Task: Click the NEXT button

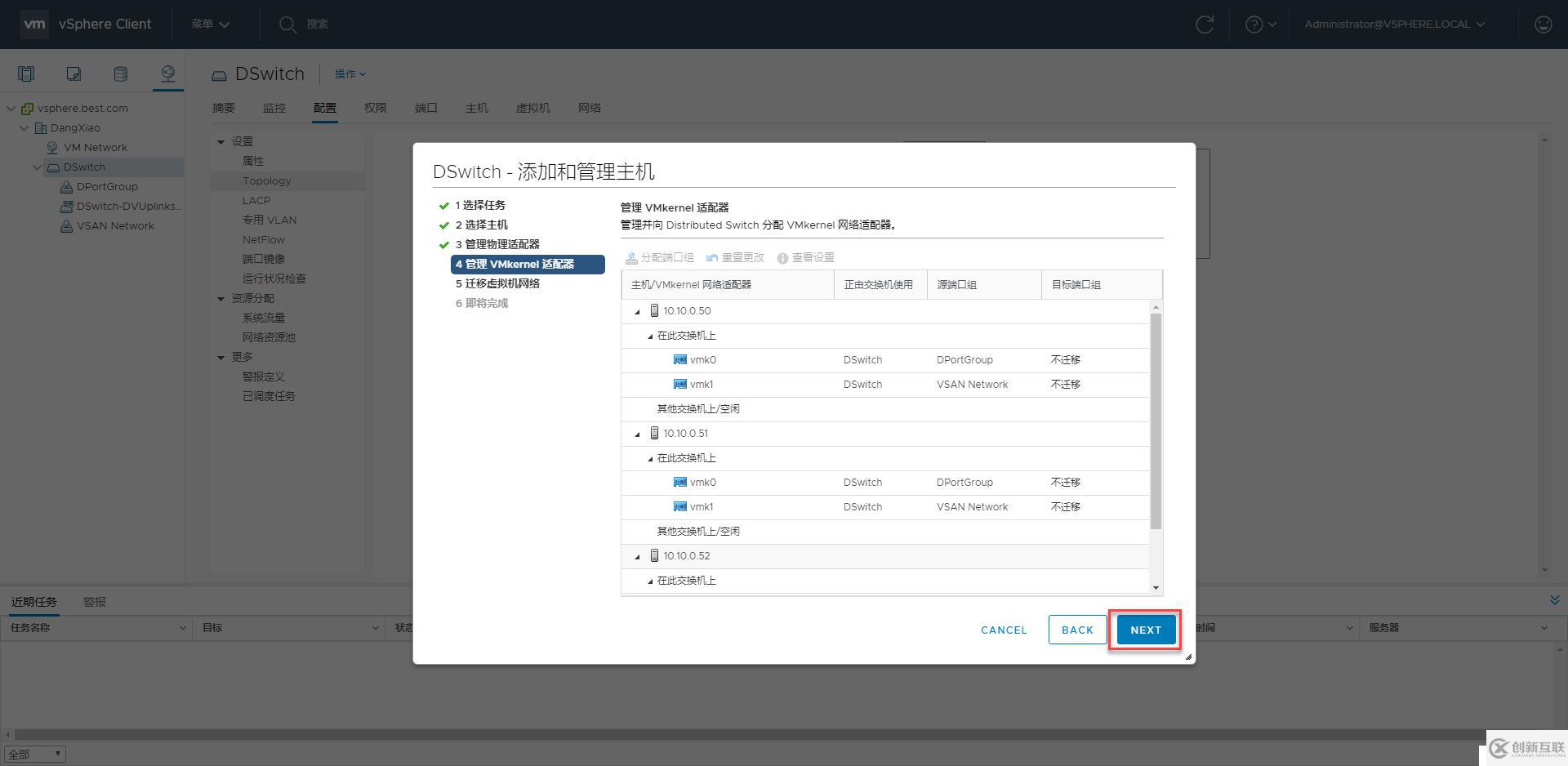Action: pos(1146,630)
